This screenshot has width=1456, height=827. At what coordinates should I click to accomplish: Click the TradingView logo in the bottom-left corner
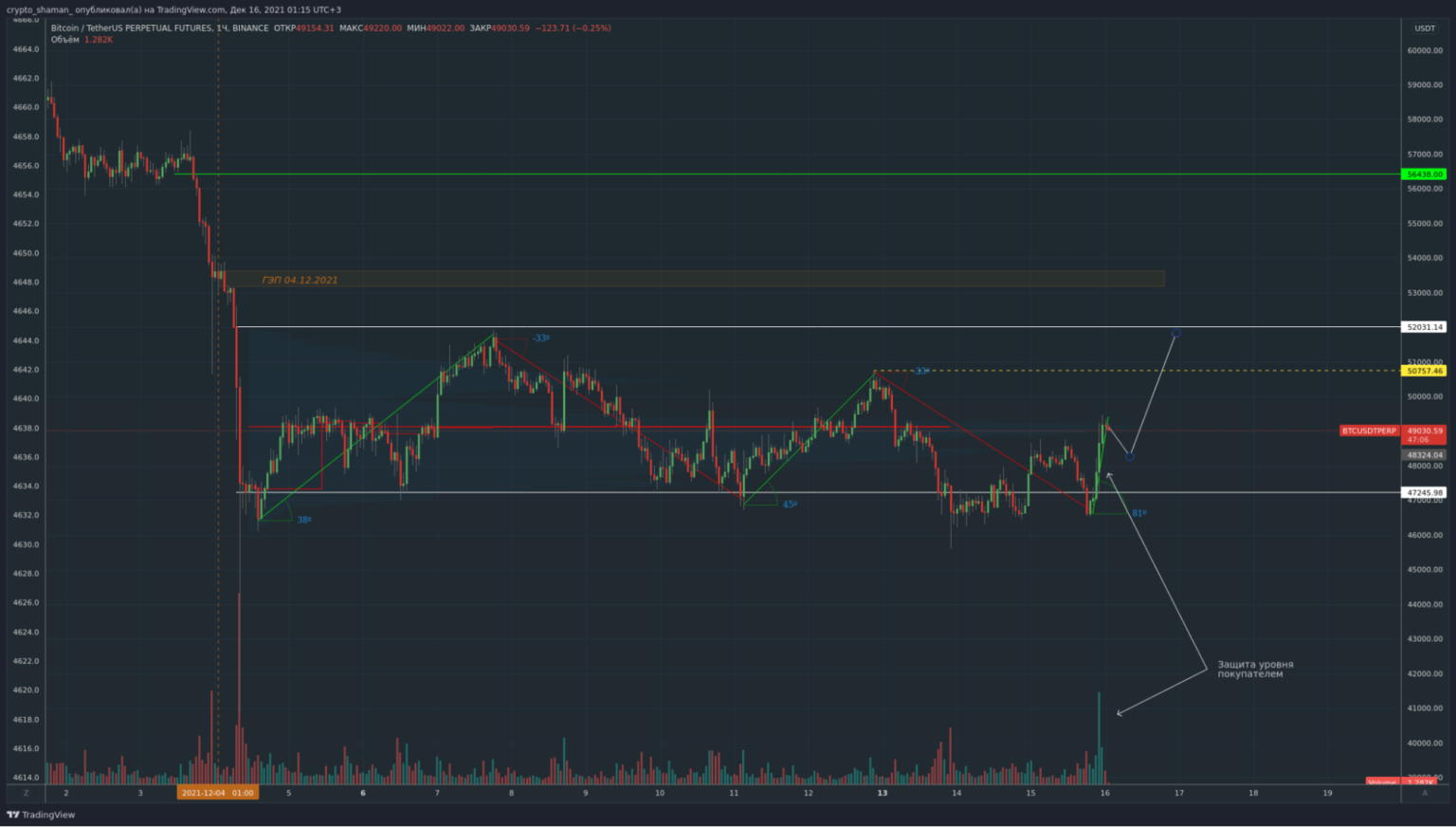(x=42, y=815)
